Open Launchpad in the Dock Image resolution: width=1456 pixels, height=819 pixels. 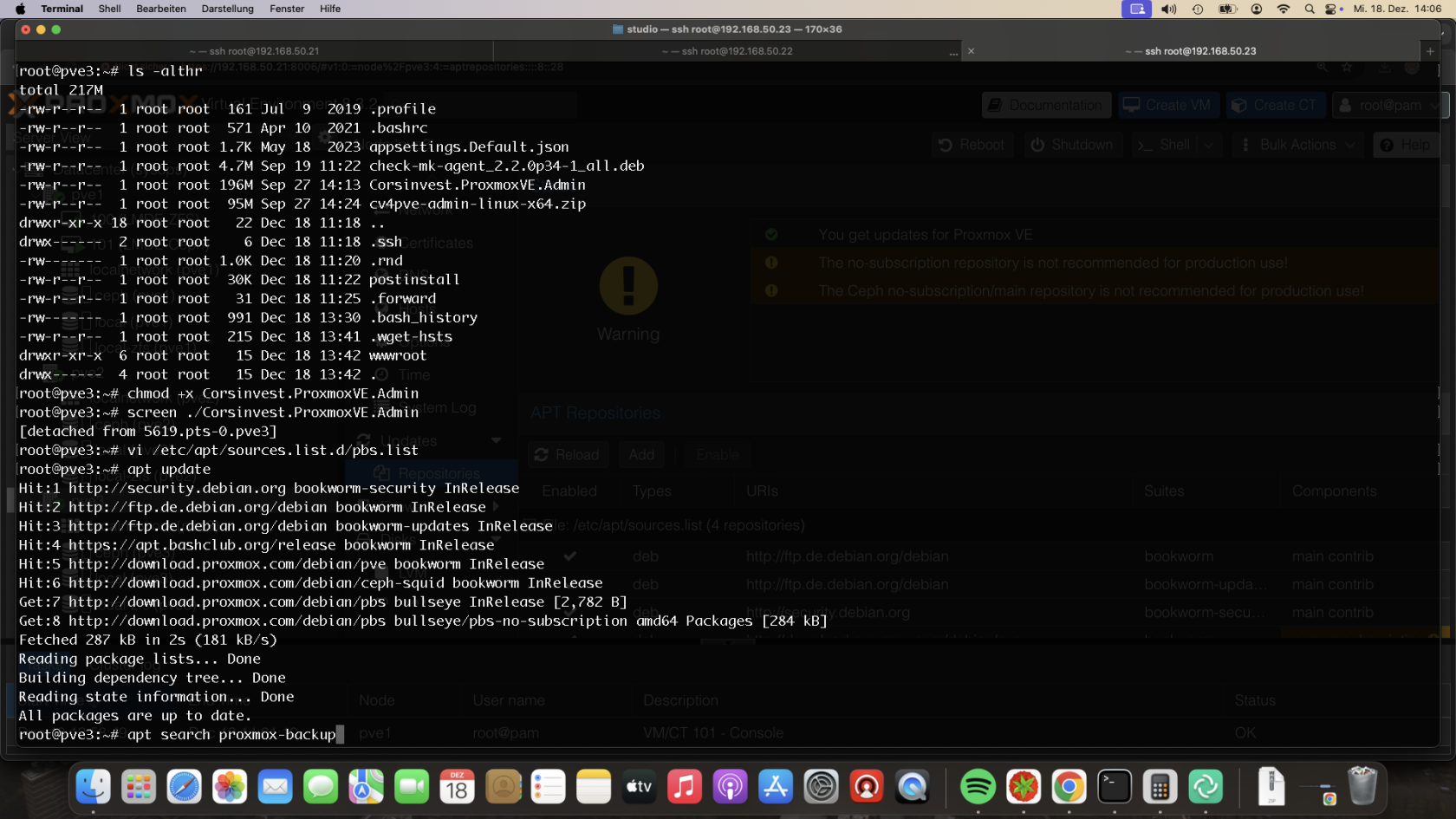coord(139,787)
